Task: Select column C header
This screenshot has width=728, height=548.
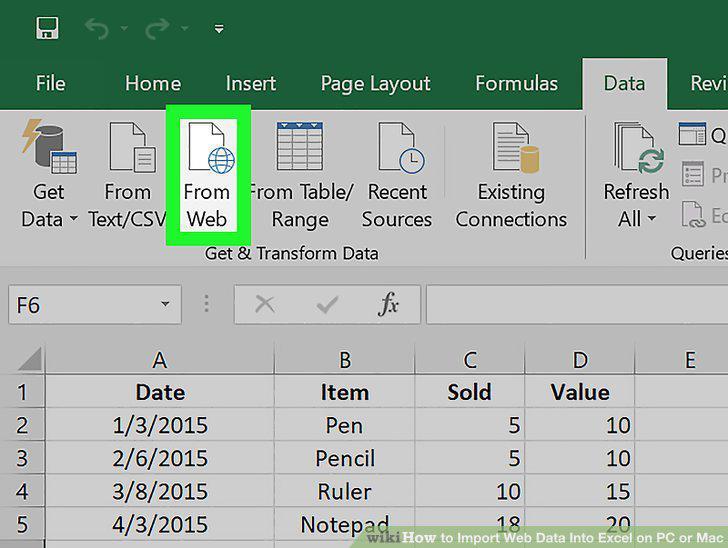Action: point(470,359)
